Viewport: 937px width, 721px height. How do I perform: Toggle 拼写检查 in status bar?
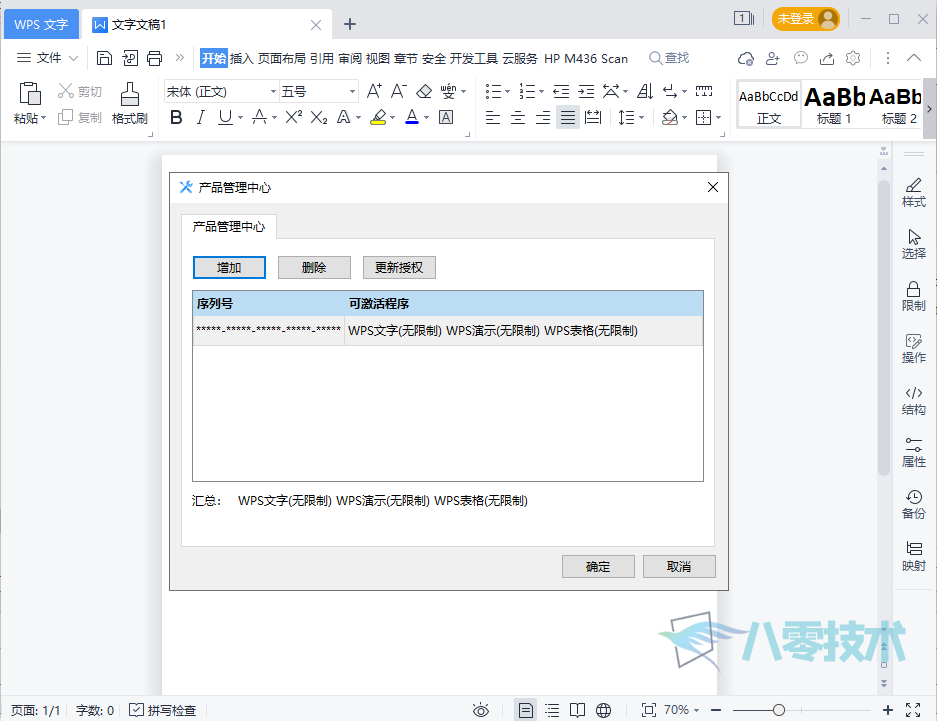(x=163, y=710)
